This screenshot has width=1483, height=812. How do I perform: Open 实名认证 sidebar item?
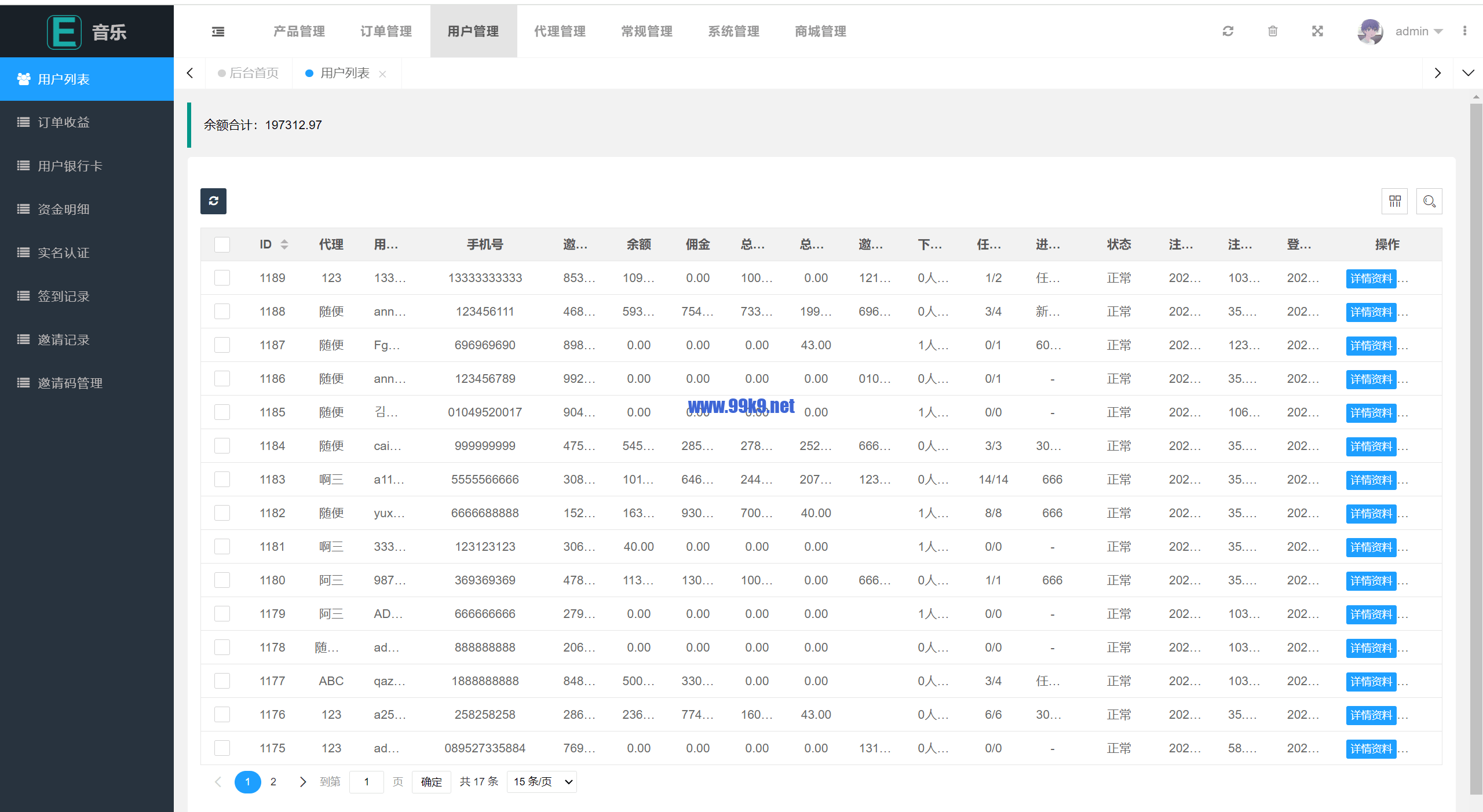click(87, 253)
